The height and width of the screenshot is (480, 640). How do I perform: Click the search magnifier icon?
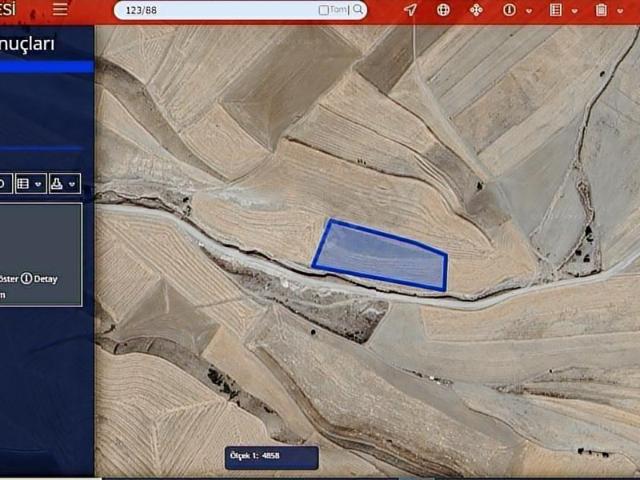(358, 10)
